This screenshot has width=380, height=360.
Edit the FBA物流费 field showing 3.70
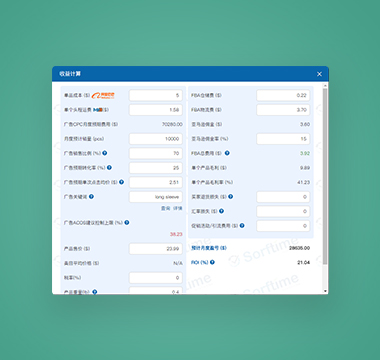pos(283,110)
